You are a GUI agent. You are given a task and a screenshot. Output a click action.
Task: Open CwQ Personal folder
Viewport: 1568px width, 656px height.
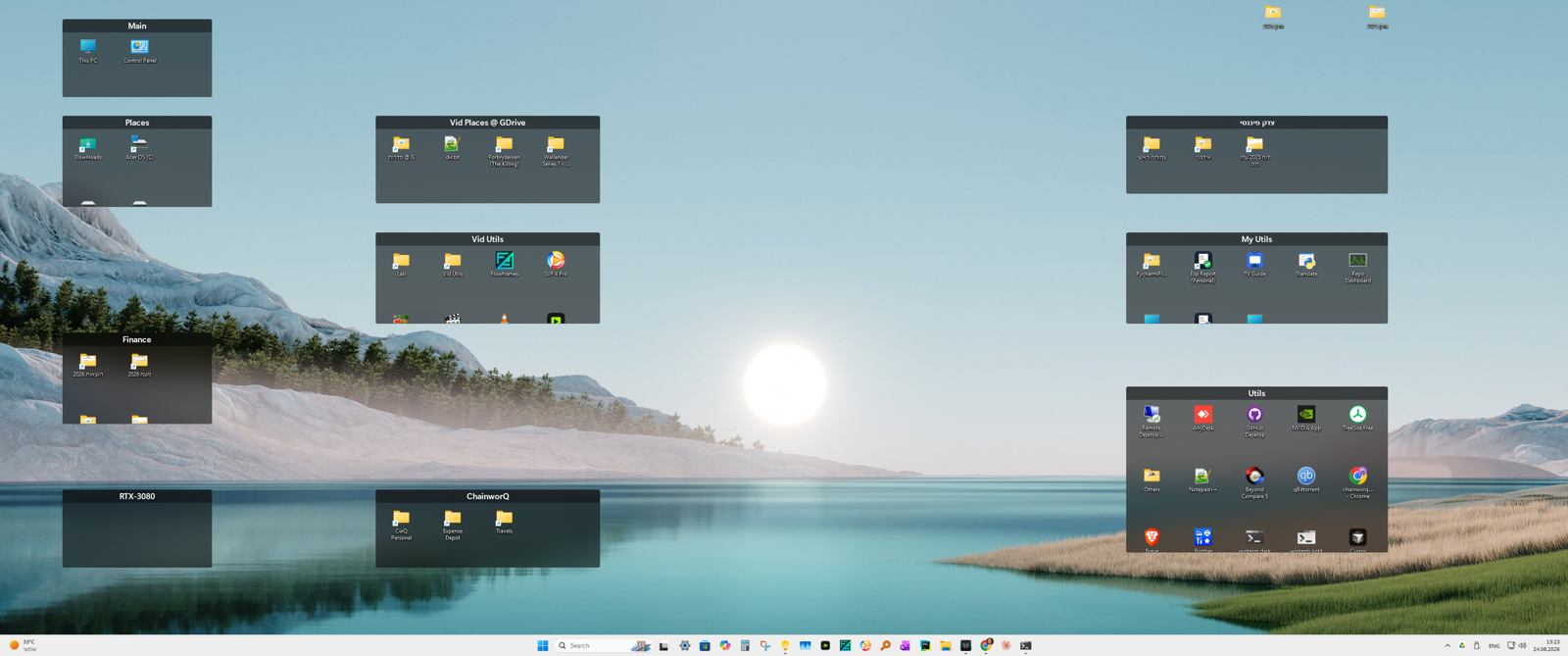point(401,524)
